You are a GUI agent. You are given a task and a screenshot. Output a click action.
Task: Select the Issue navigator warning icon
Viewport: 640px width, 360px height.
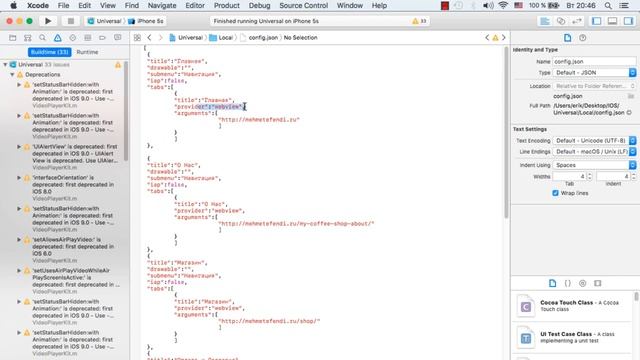point(58,38)
